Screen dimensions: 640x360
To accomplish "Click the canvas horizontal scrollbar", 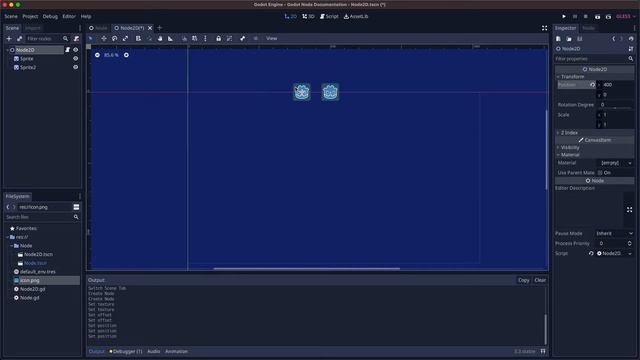I will (x=307, y=269).
